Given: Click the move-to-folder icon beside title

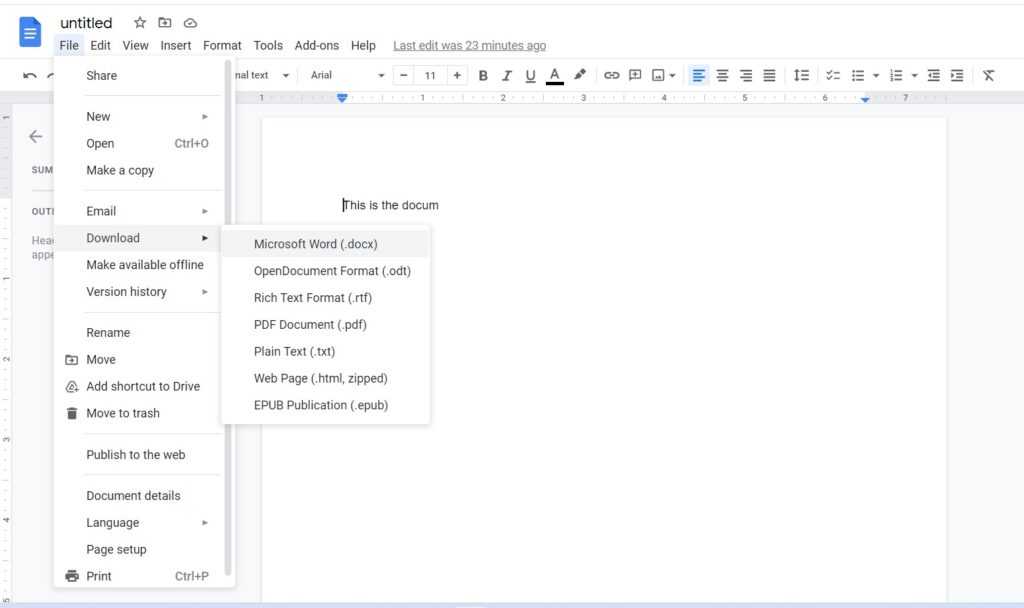Looking at the screenshot, I should (165, 23).
